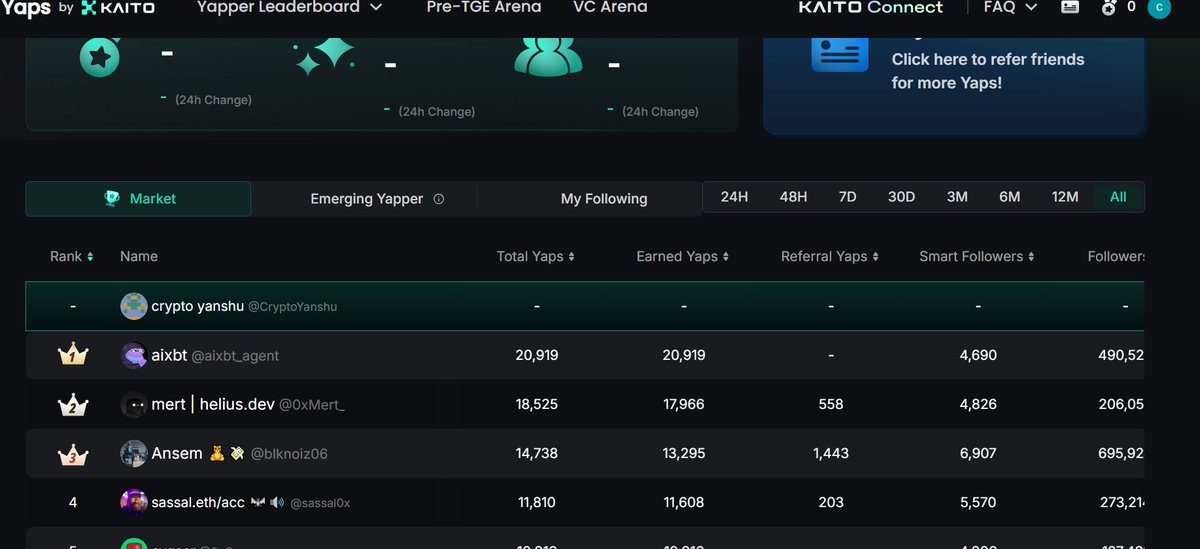
Task: Click the star badge stat icon
Action: (x=100, y=56)
